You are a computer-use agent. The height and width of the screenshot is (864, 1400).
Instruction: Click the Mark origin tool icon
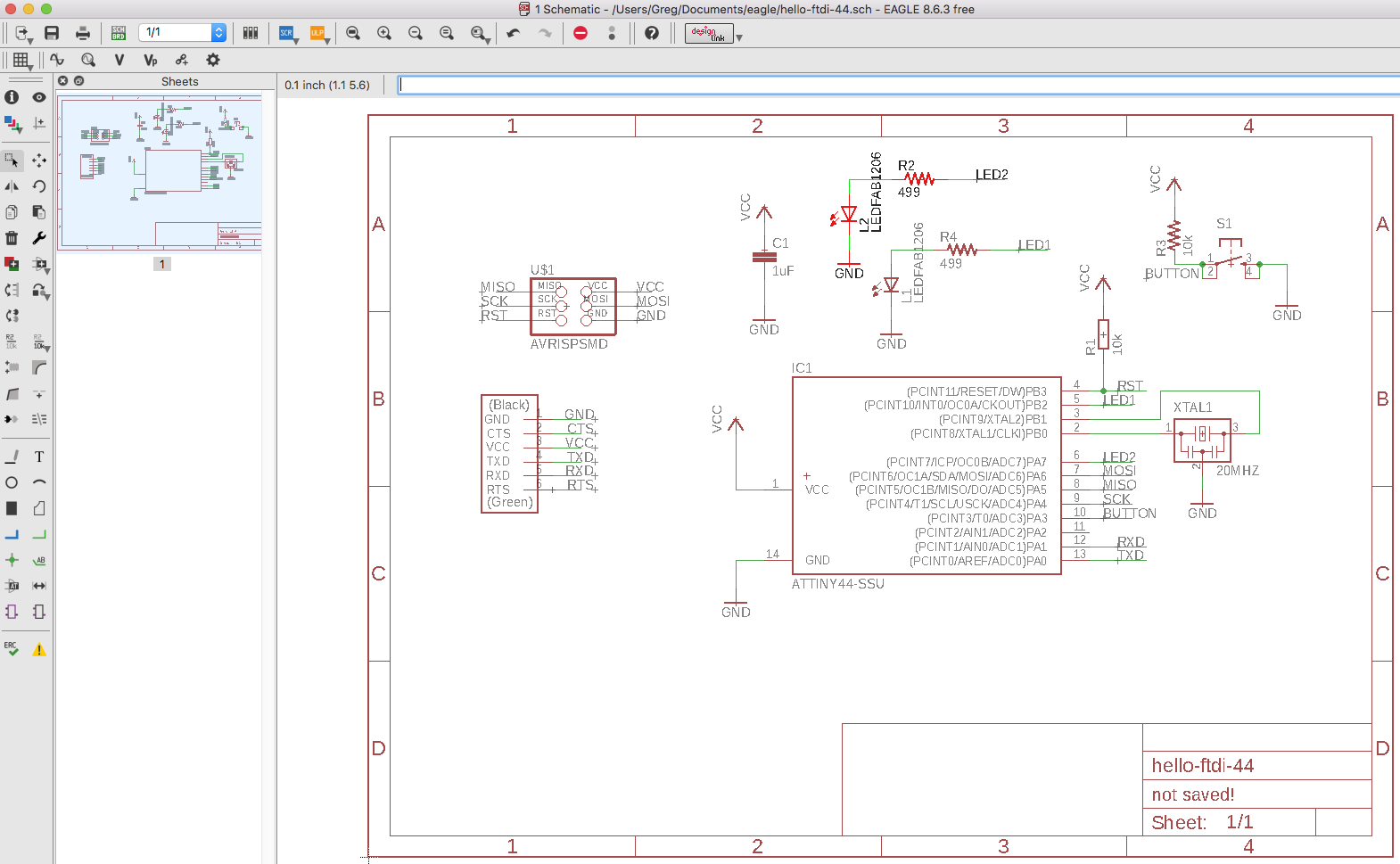pyautogui.click(x=38, y=123)
